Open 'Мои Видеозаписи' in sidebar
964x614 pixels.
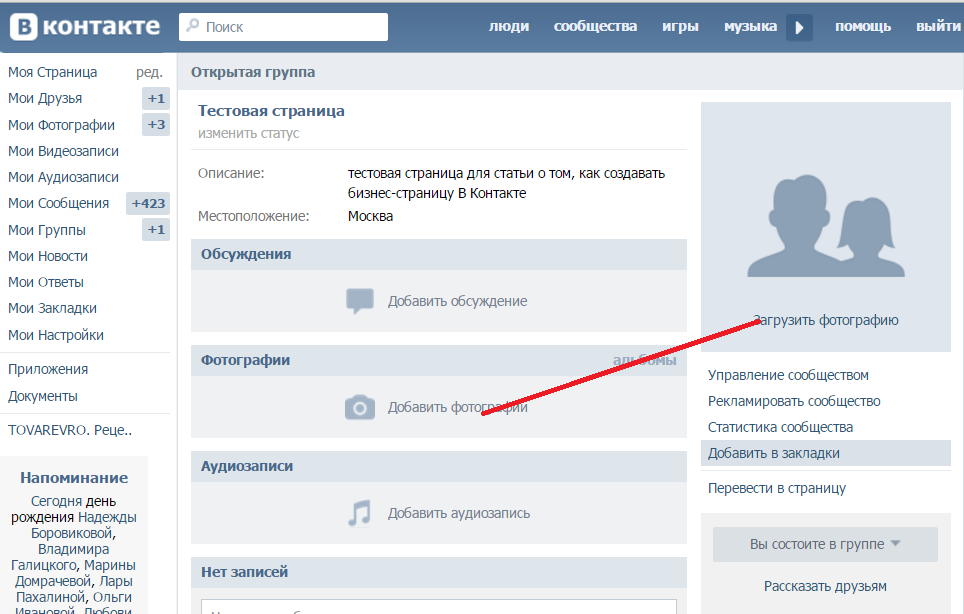coord(63,151)
